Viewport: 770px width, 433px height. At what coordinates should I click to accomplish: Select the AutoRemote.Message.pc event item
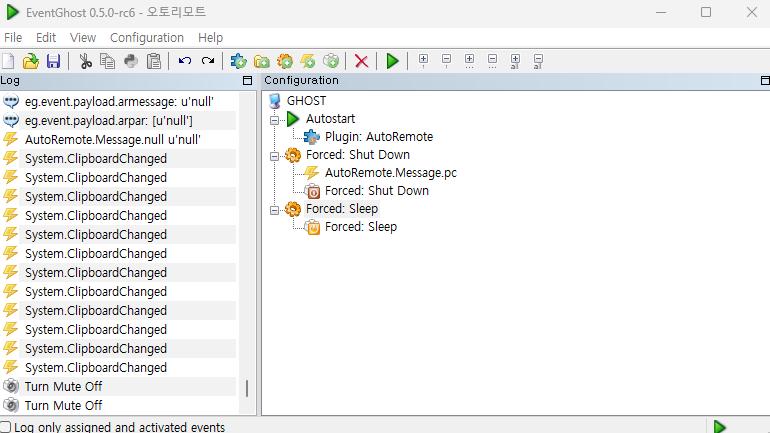[390, 173]
